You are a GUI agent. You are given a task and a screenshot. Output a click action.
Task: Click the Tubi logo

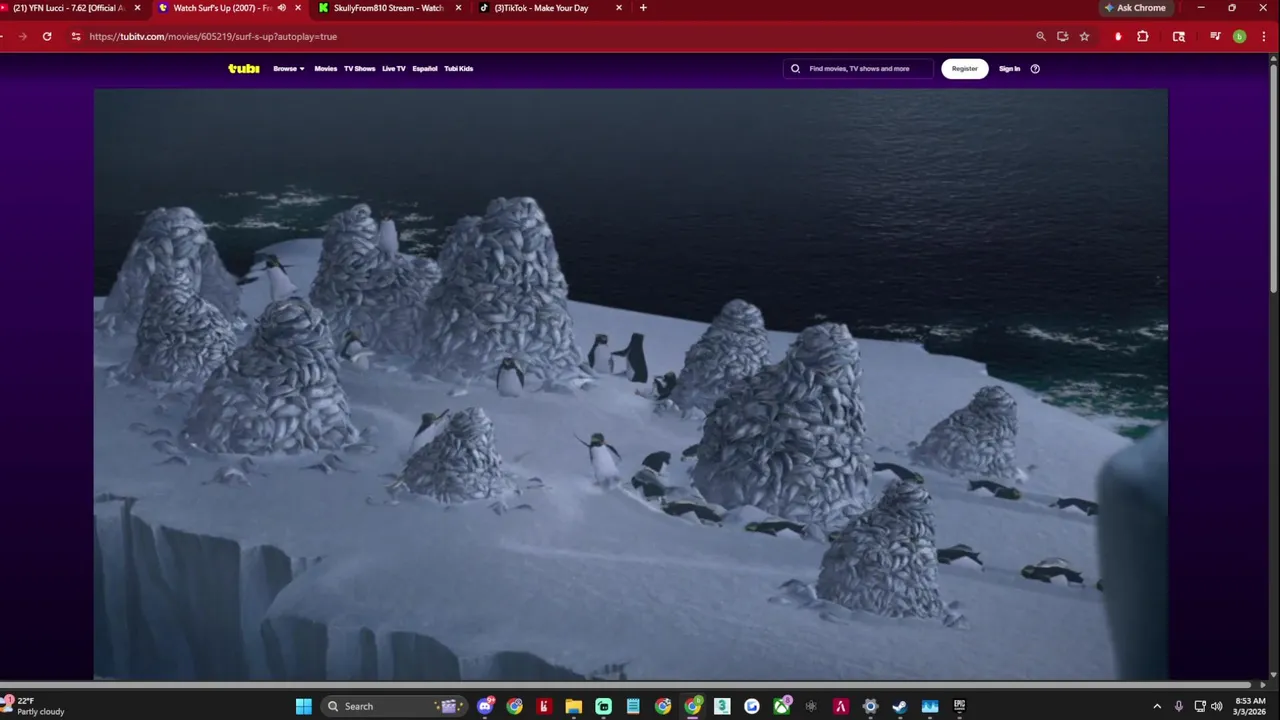pos(244,69)
